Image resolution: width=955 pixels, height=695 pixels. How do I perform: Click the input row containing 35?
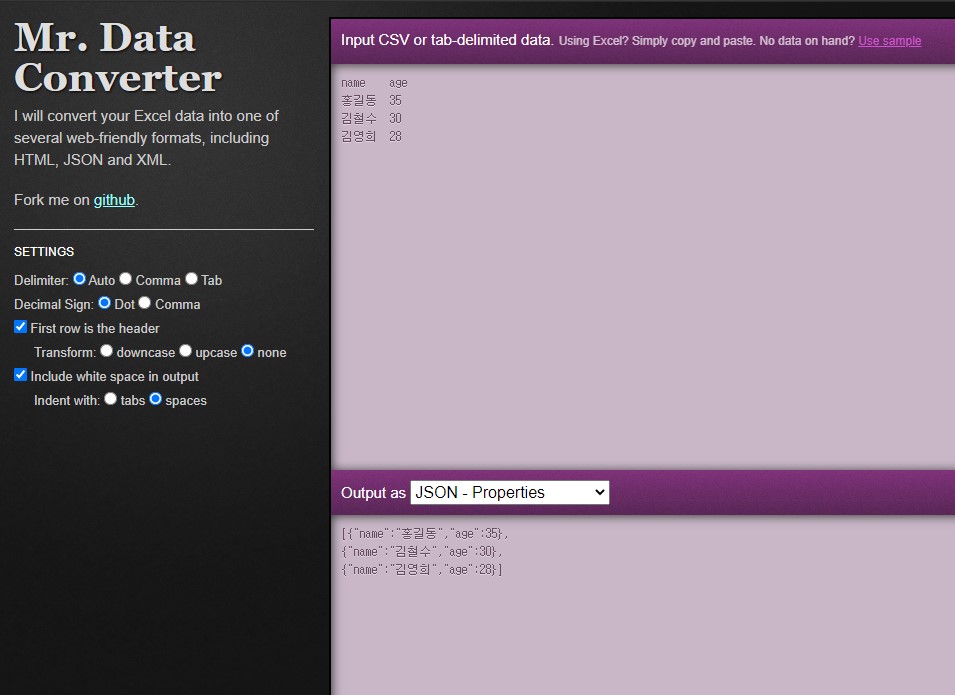coord(371,100)
